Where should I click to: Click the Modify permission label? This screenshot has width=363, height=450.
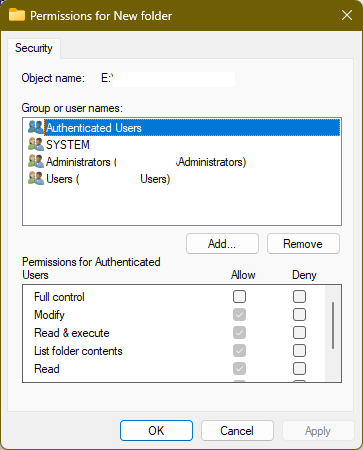49,315
